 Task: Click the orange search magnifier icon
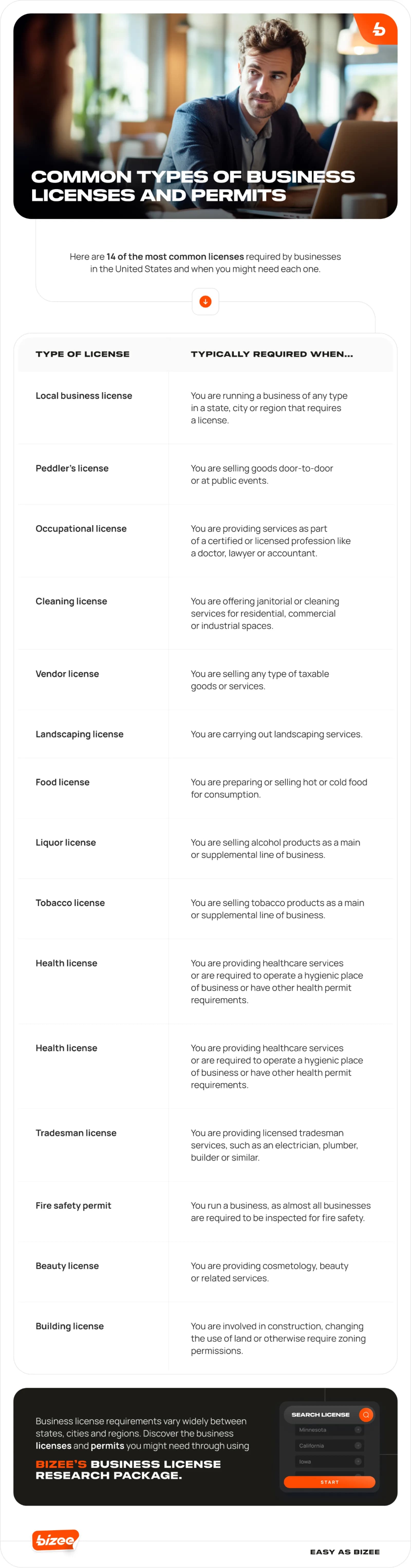(366, 1415)
